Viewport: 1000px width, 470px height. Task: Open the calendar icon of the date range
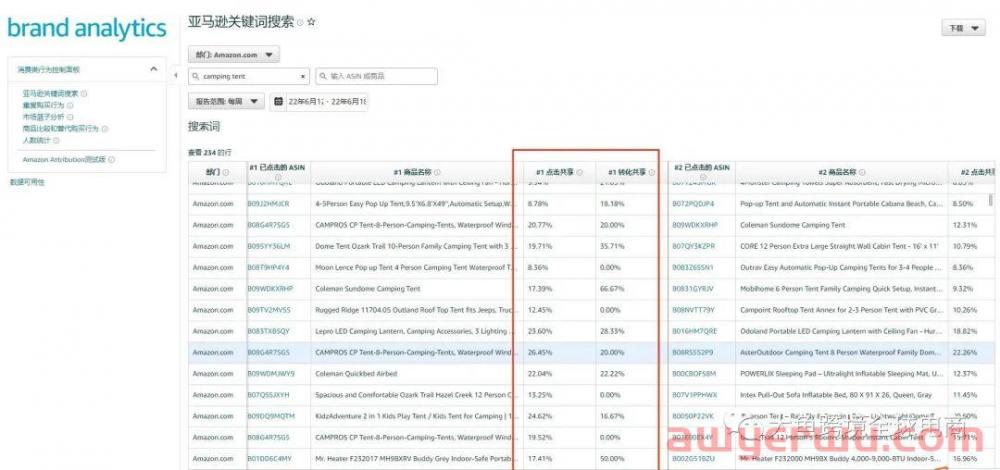pos(278,101)
